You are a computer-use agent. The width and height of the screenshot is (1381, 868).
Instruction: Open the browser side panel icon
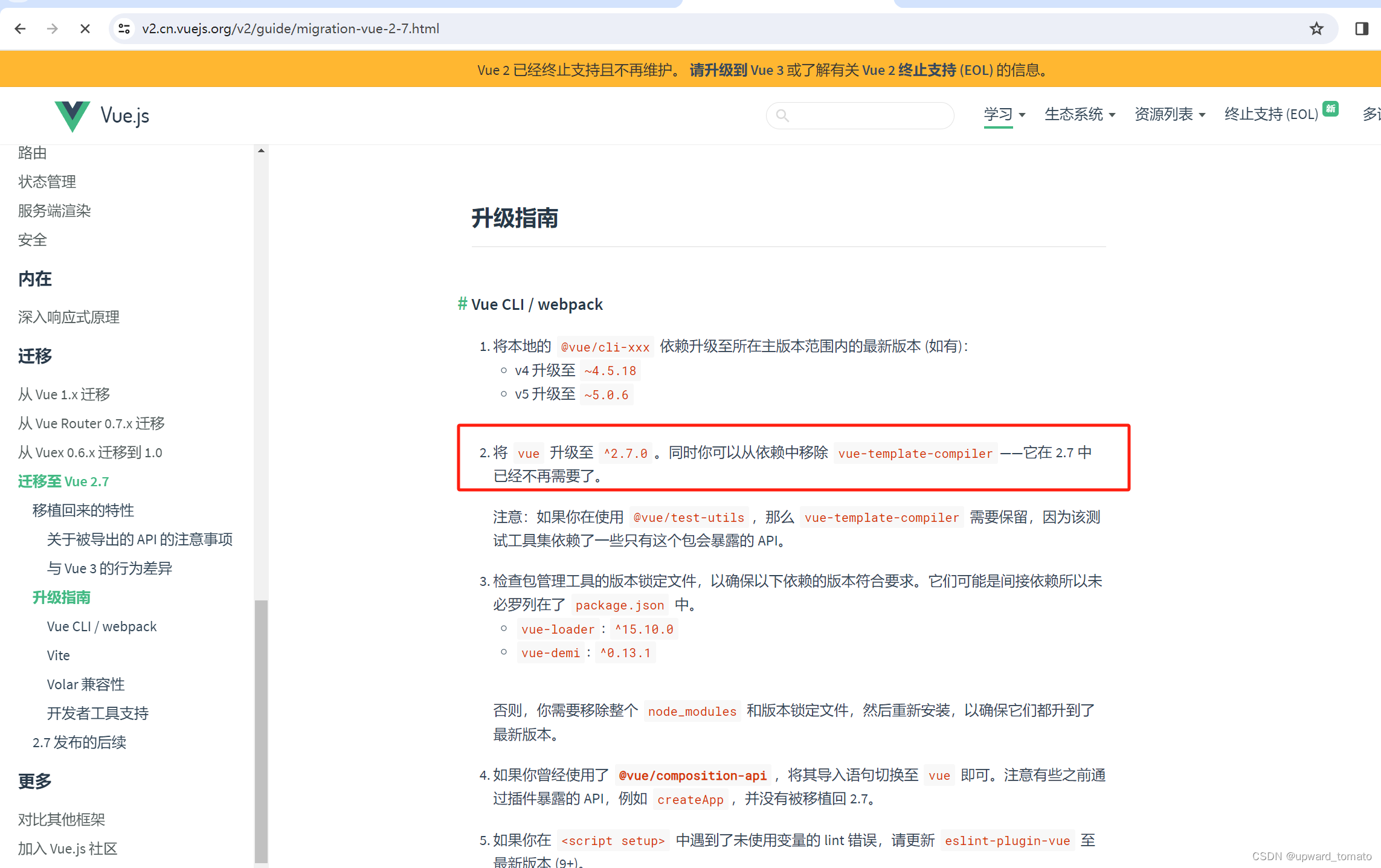tap(1361, 28)
